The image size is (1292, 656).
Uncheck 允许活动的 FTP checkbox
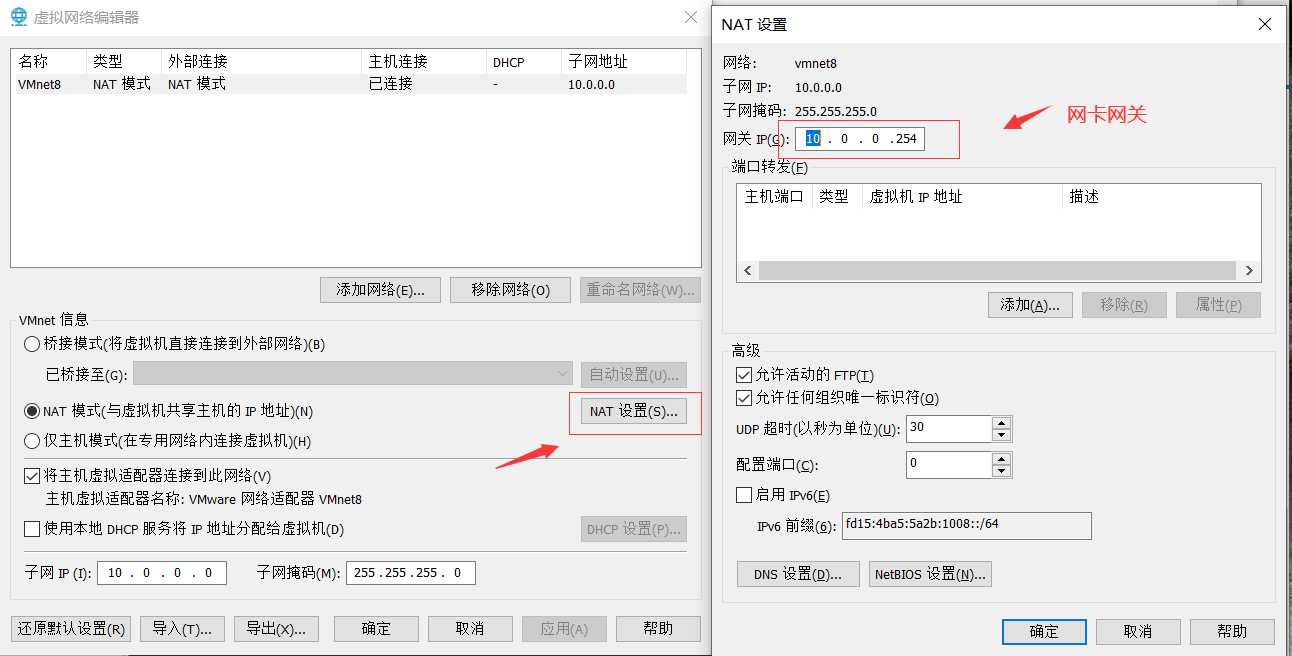coord(743,375)
